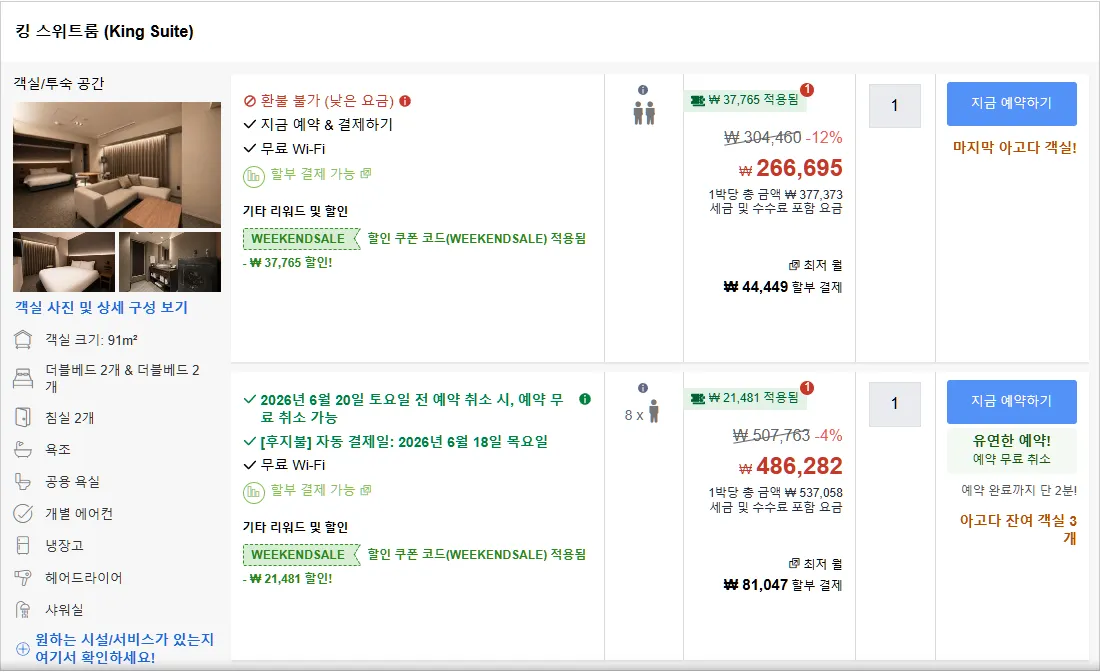Click the ₩ 21,481 적용됨 coupon badge
1100x672 pixels.
tap(745, 398)
